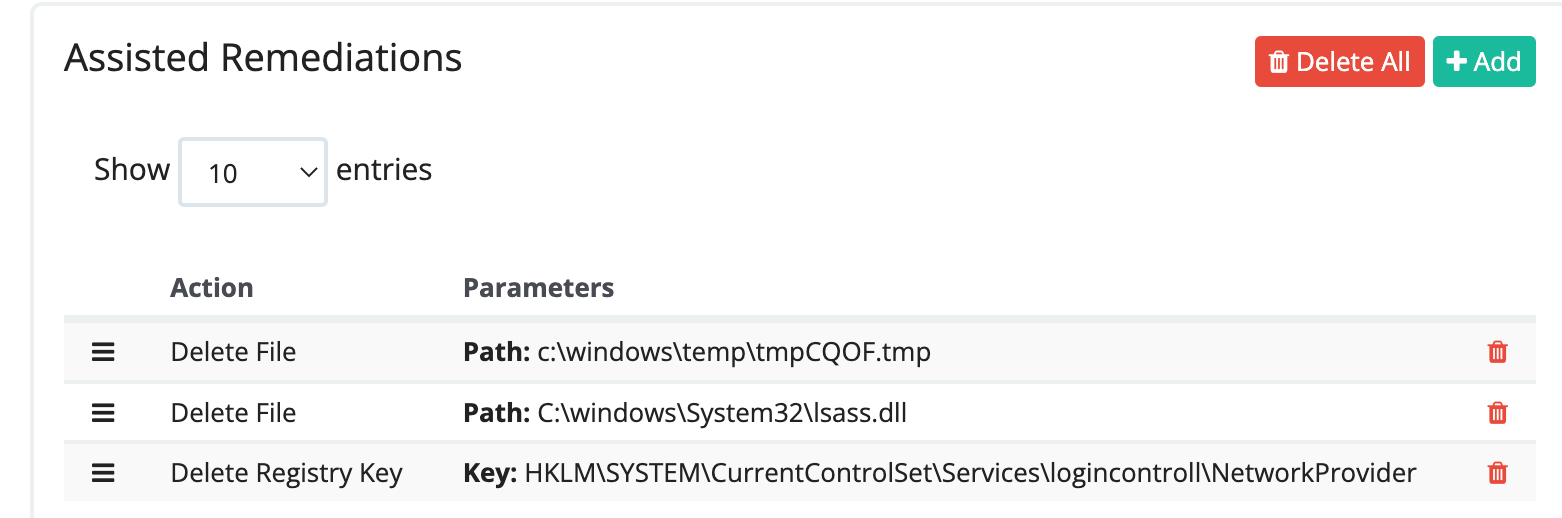Click the first Delete File action cell
The image size is (1562, 518).
[233, 352]
